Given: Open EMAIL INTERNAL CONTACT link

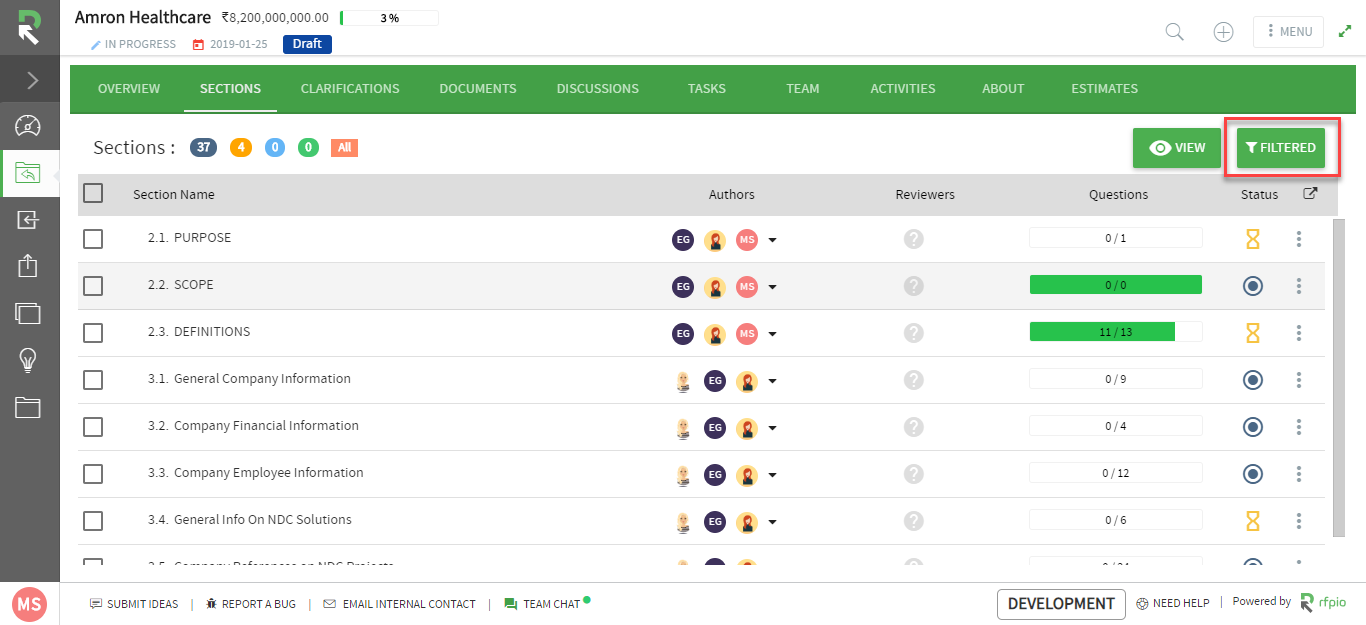Looking at the screenshot, I should click(399, 604).
